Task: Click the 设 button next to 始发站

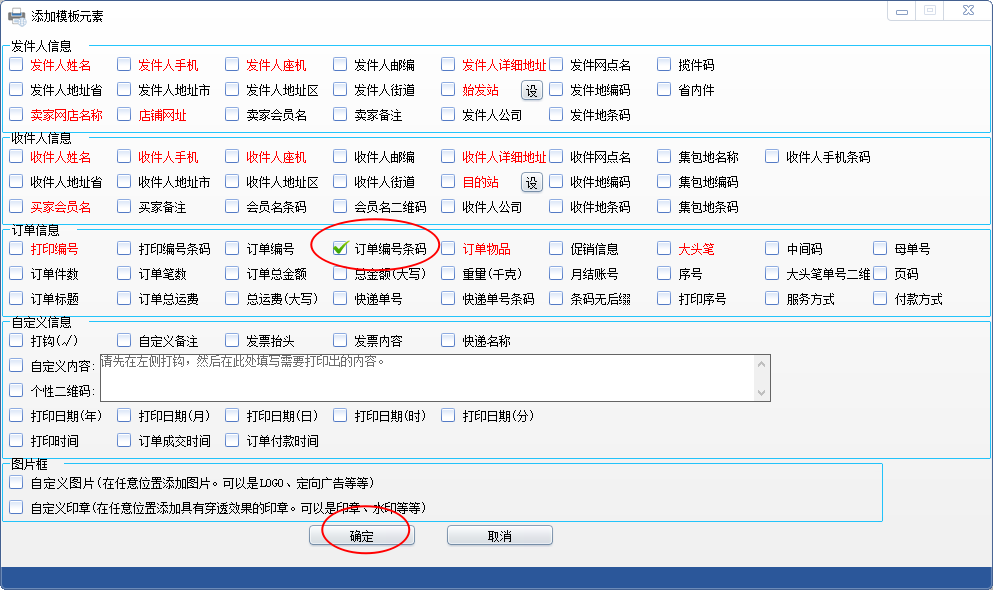Action: coord(531,89)
